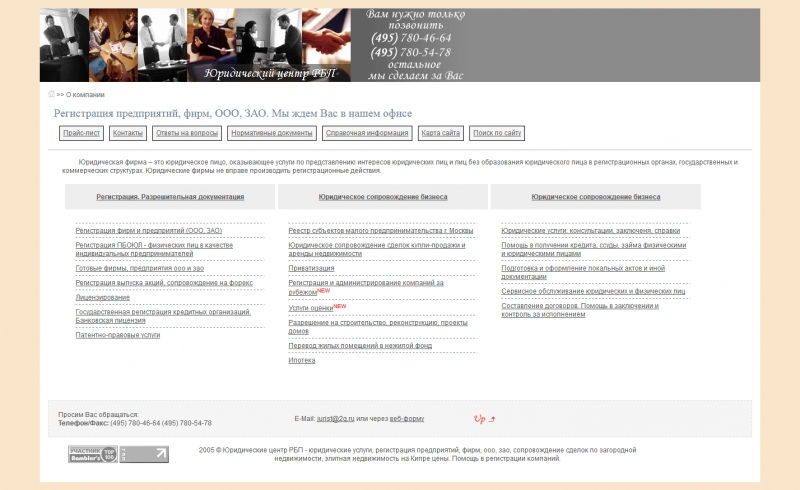
Task: Click 'Поиск по сайту' menu button
Action: [x=497, y=133]
